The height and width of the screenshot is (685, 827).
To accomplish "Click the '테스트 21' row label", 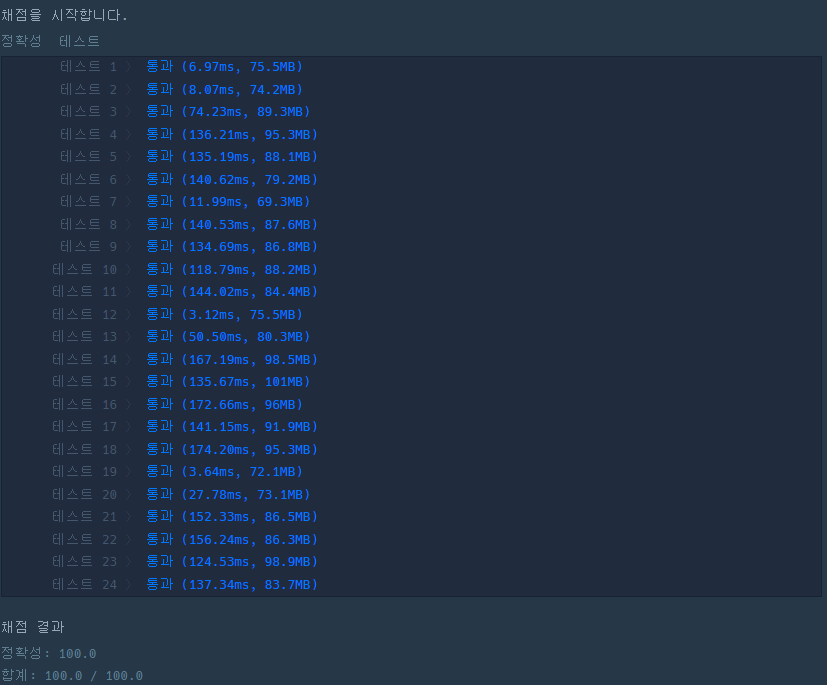I will tap(84, 517).
